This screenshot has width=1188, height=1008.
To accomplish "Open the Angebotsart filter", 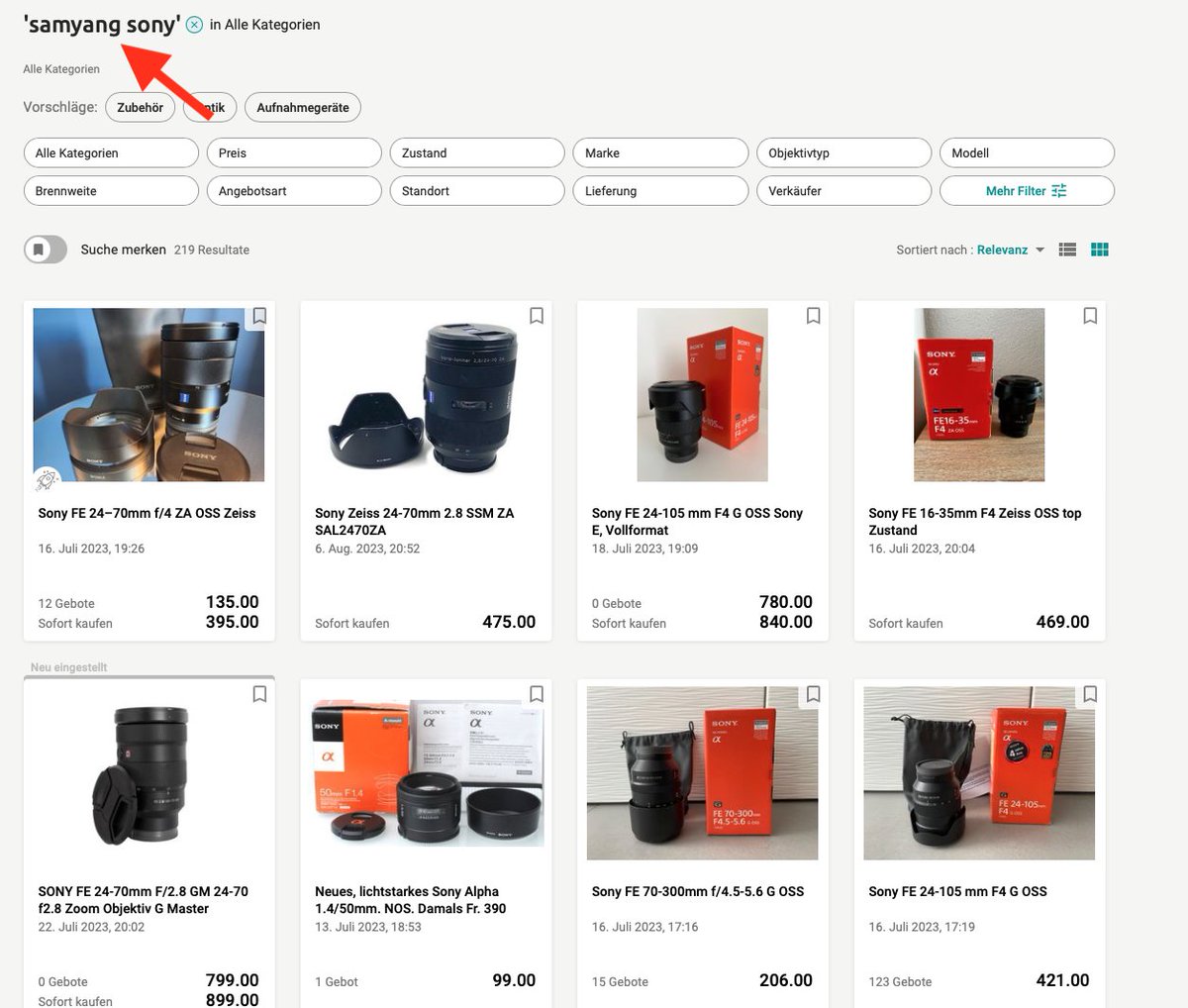I will (294, 190).
